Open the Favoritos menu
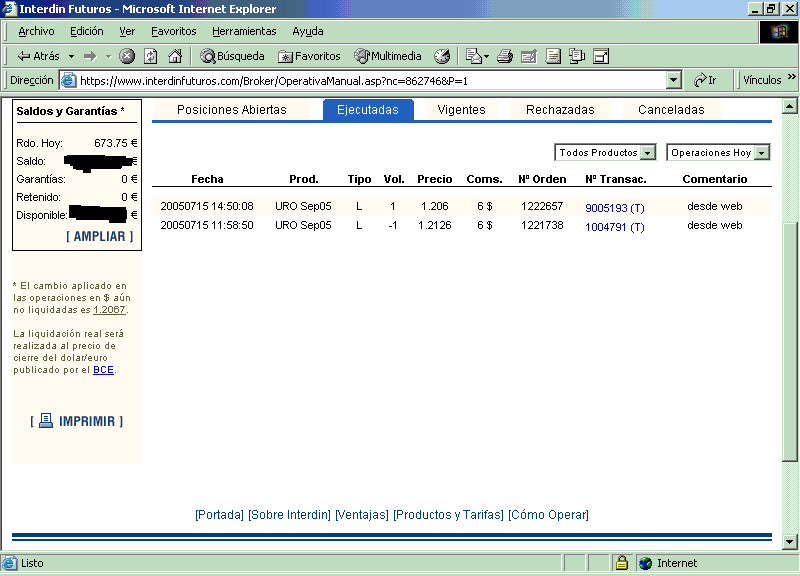 point(173,32)
